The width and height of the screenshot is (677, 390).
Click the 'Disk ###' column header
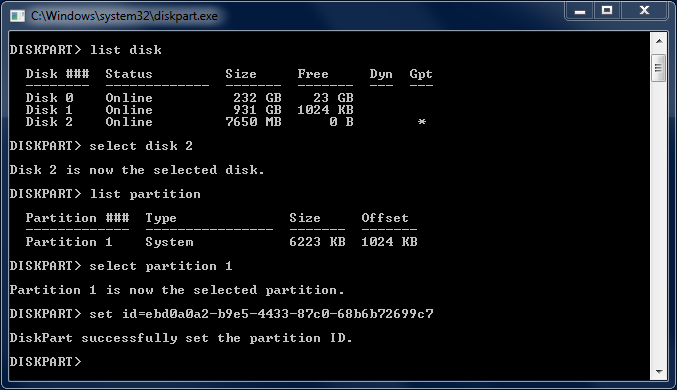coord(57,74)
